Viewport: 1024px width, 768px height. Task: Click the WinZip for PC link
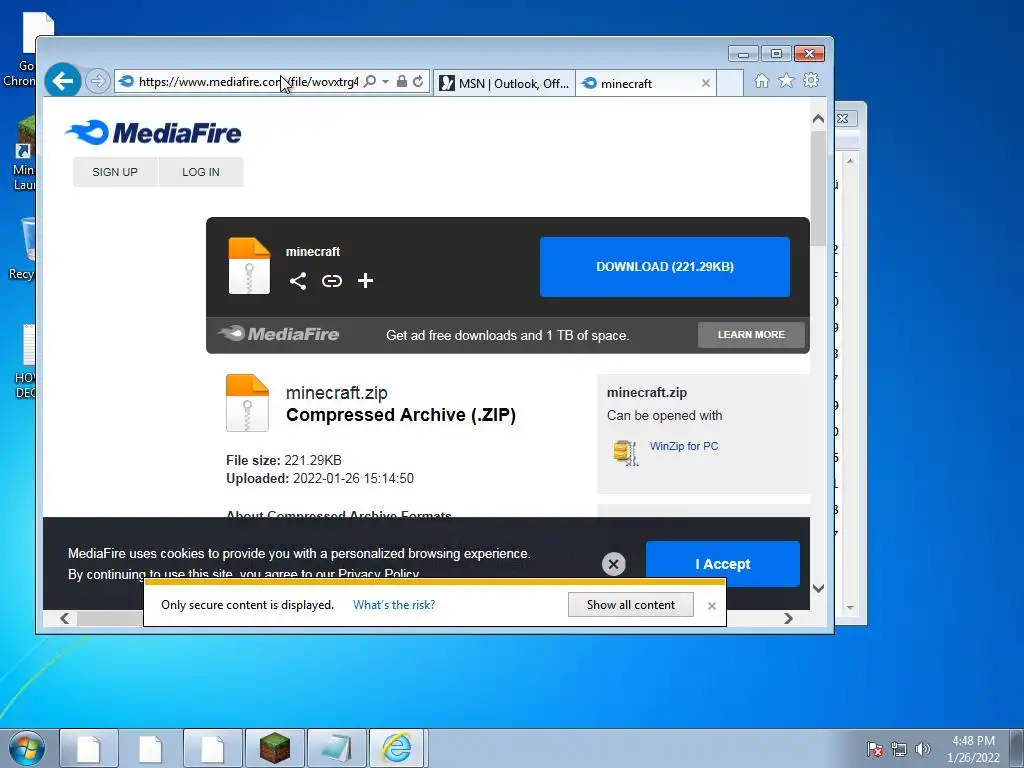coord(684,446)
